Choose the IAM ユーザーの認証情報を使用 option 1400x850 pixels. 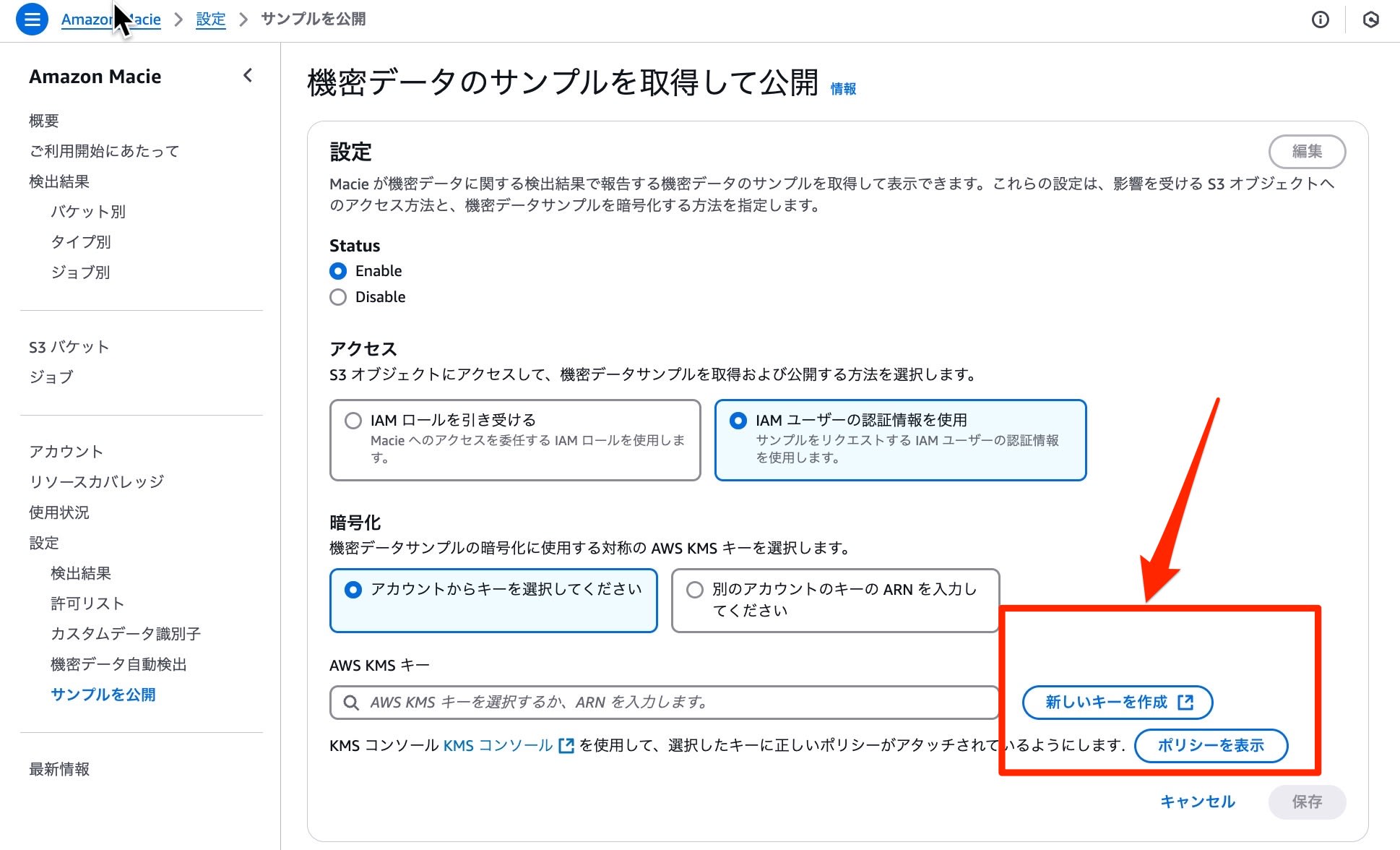pyautogui.click(x=900, y=440)
